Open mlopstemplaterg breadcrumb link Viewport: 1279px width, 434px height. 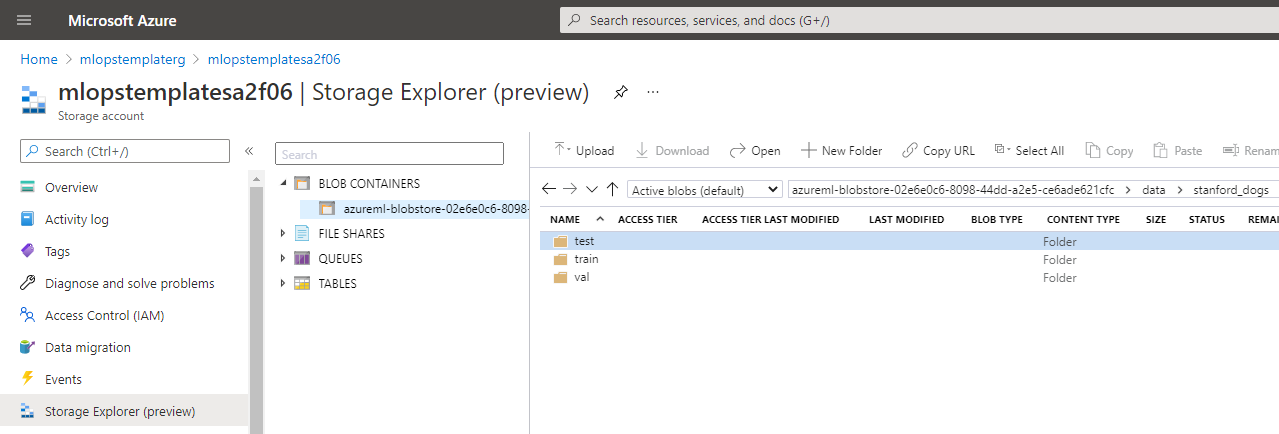click(x=133, y=59)
